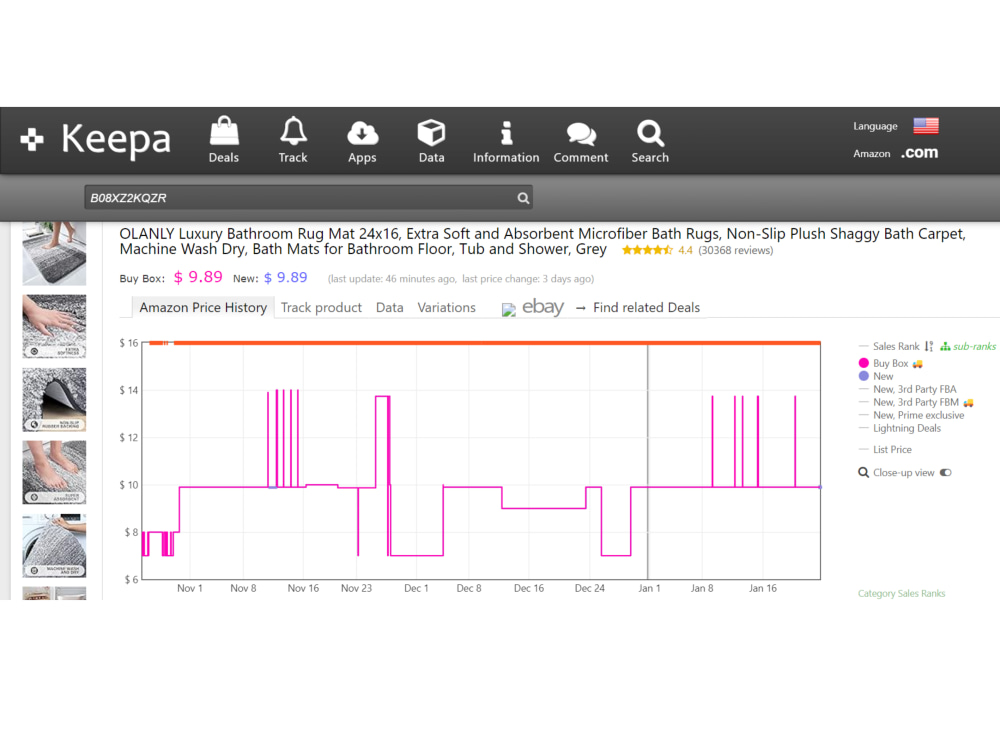Click the Buy Box price $ 9.89
This screenshot has width=1000, height=750.
click(198, 277)
